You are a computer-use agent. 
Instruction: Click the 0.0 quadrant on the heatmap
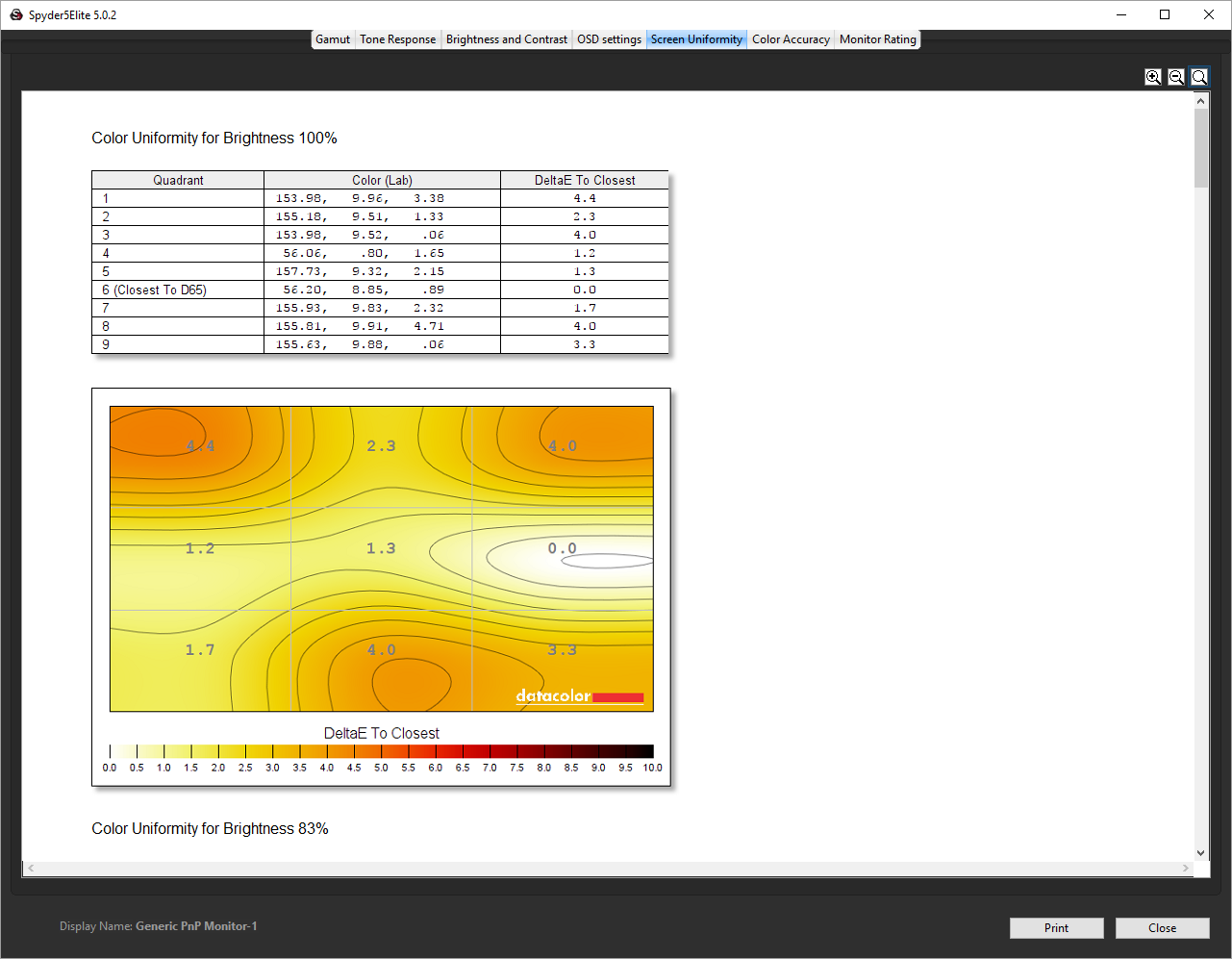562,548
